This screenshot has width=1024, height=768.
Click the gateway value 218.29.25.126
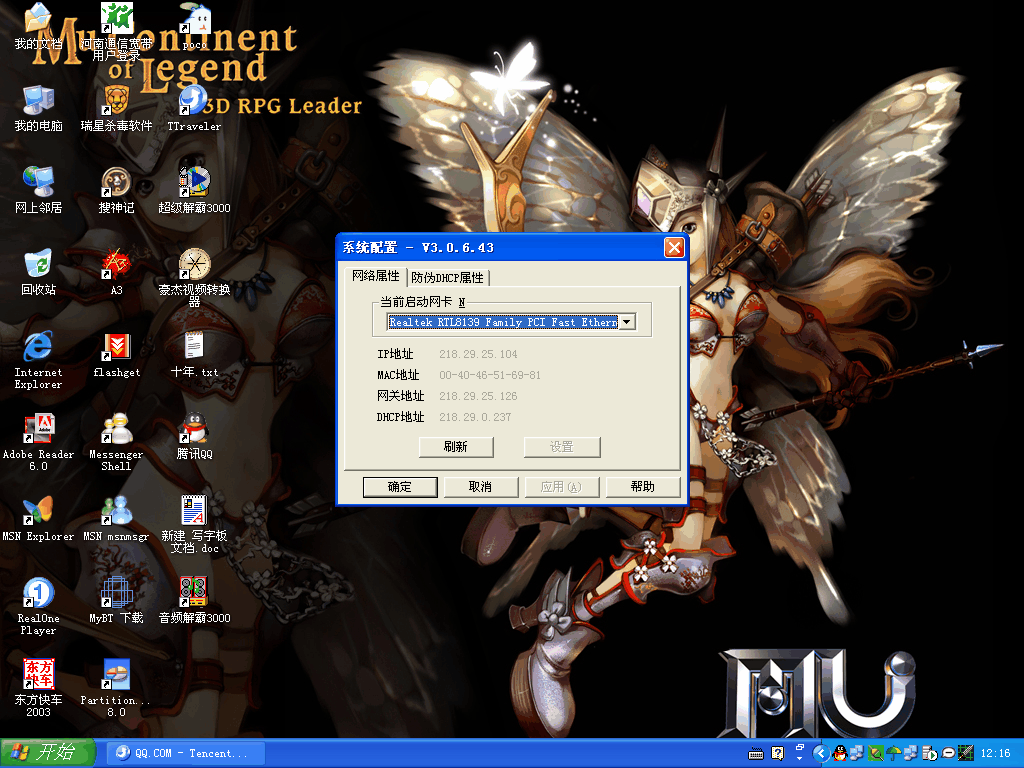pos(478,396)
